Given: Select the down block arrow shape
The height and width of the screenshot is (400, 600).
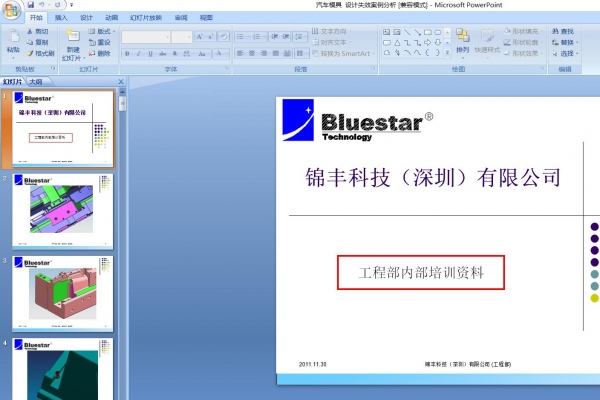Looking at the screenshot, I should [438, 42].
